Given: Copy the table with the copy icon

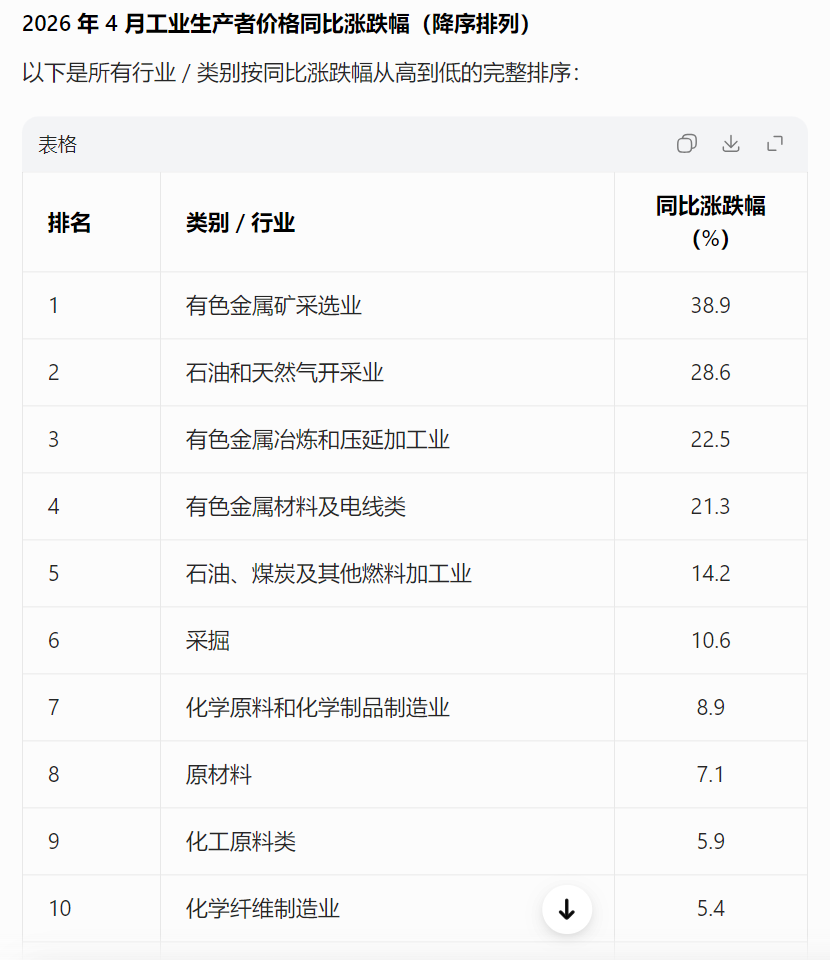Looking at the screenshot, I should (x=686, y=144).
